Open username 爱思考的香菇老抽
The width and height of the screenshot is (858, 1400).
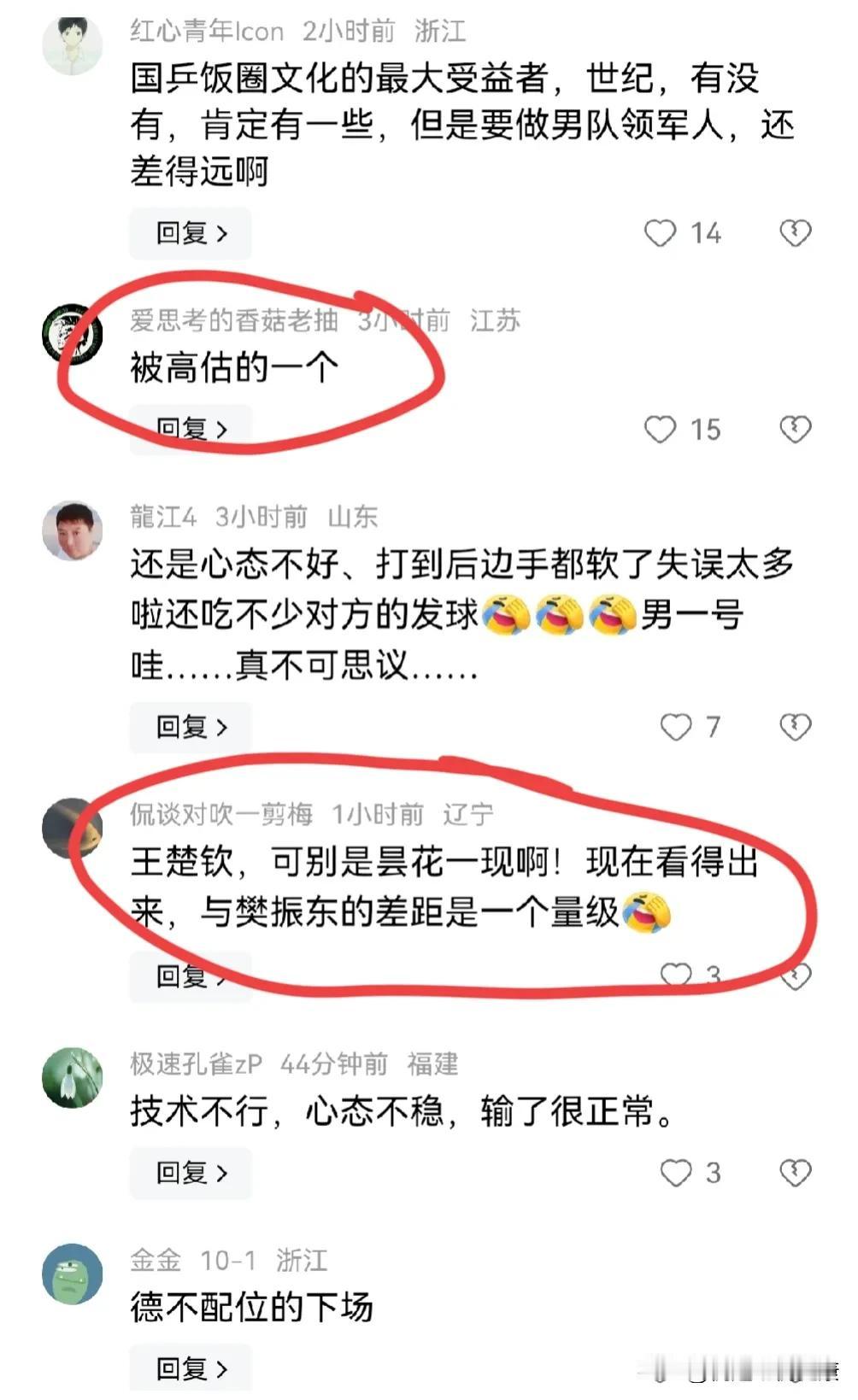(234, 320)
